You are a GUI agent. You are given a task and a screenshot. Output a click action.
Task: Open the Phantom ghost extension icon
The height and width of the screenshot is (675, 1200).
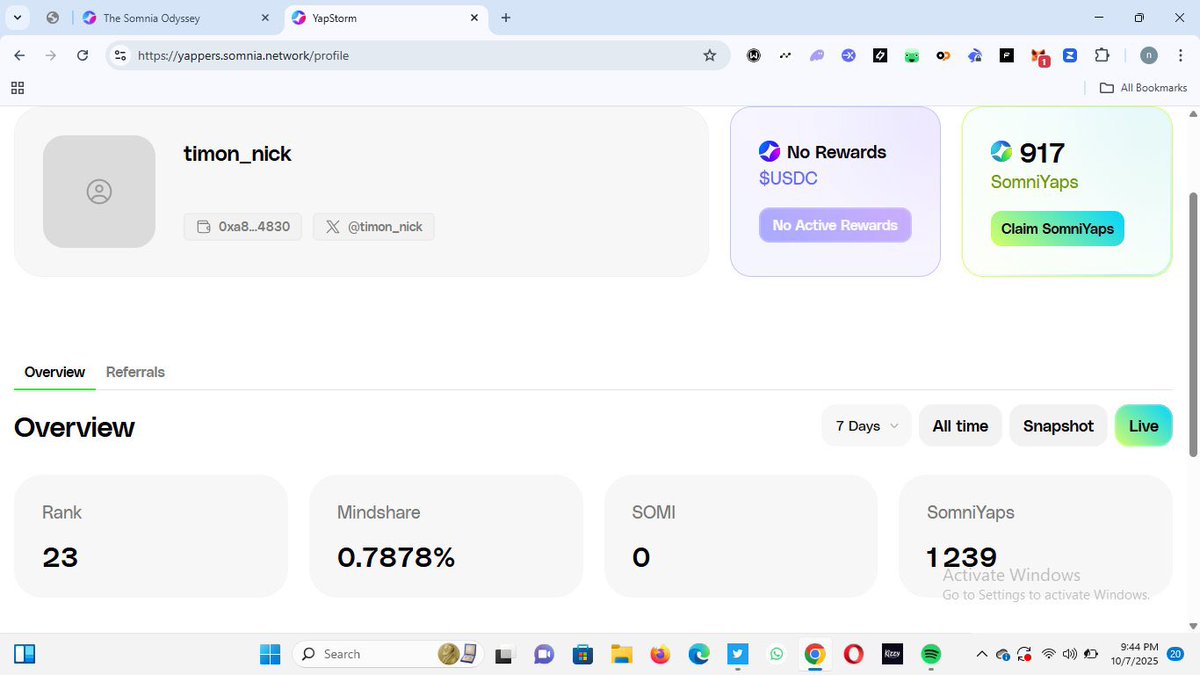(817, 56)
